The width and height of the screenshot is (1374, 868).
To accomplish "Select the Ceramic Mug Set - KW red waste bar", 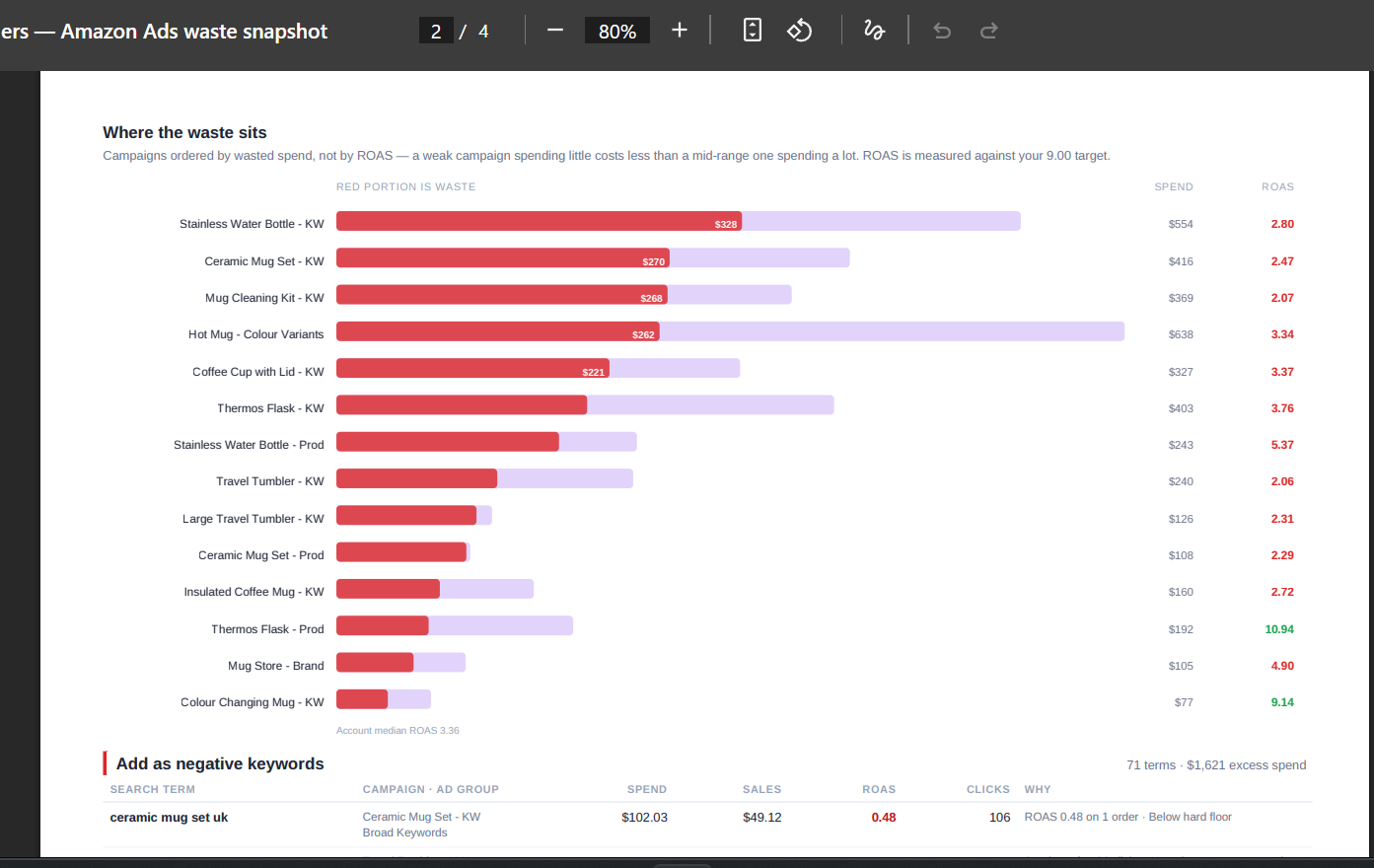I will (x=503, y=258).
